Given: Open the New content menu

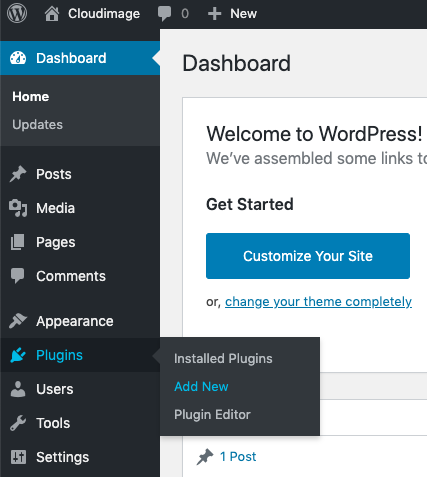Looking at the screenshot, I should [x=244, y=14].
